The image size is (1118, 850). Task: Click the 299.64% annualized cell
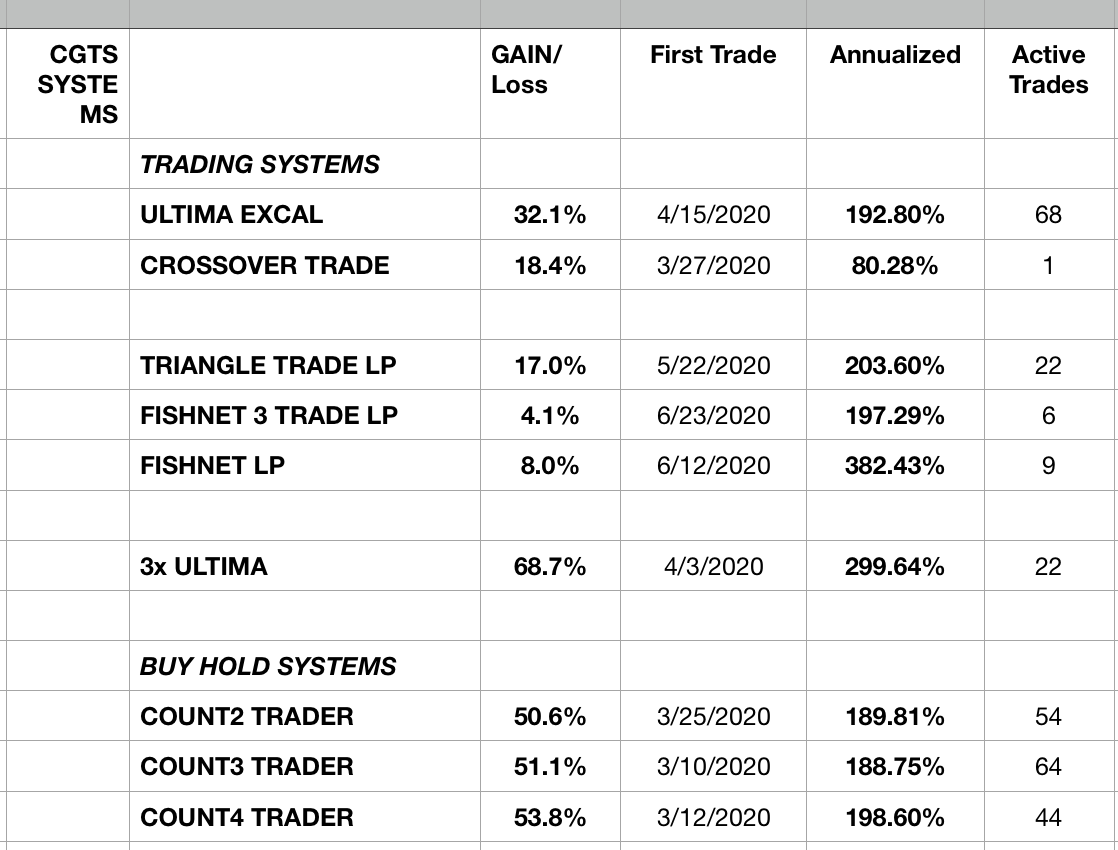[896, 566]
